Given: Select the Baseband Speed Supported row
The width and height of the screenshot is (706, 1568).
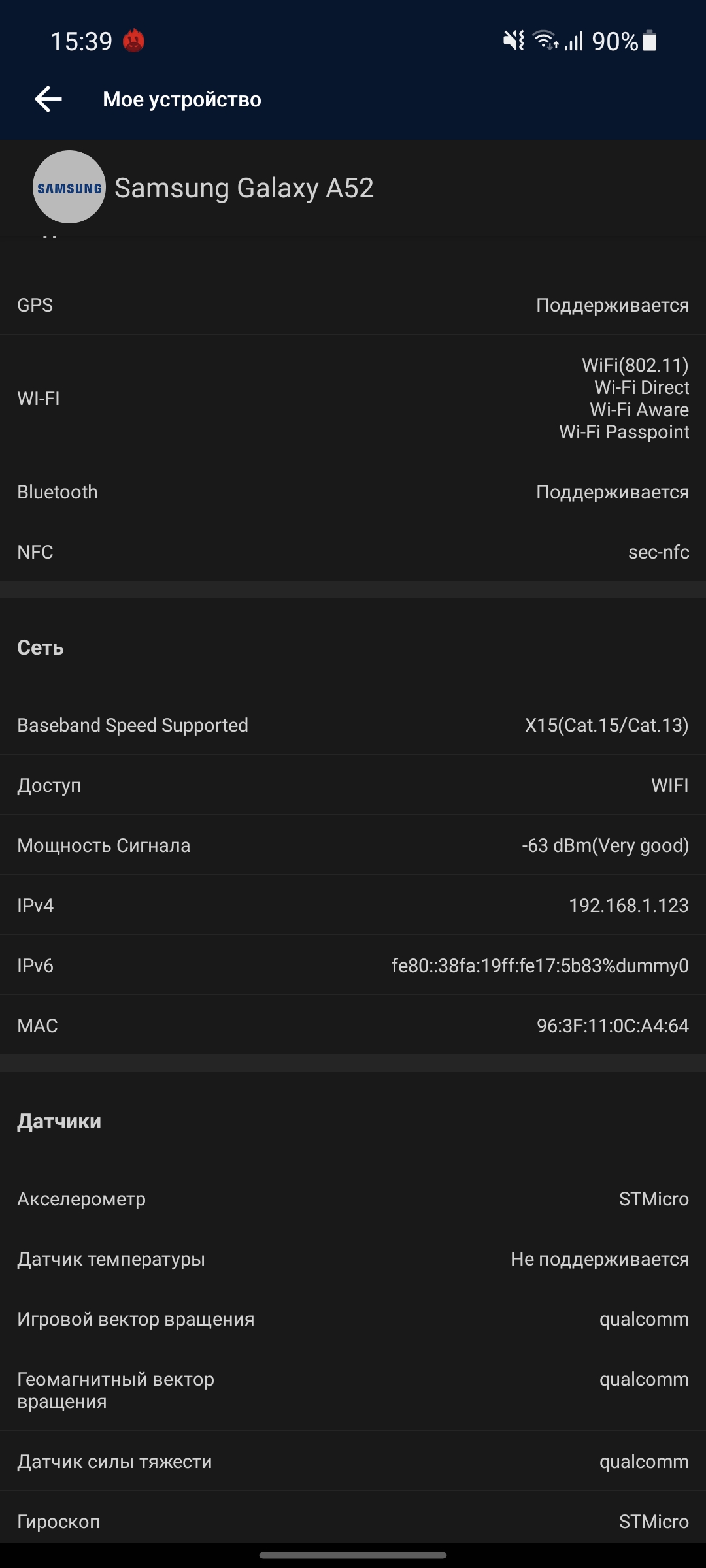Looking at the screenshot, I should (353, 725).
